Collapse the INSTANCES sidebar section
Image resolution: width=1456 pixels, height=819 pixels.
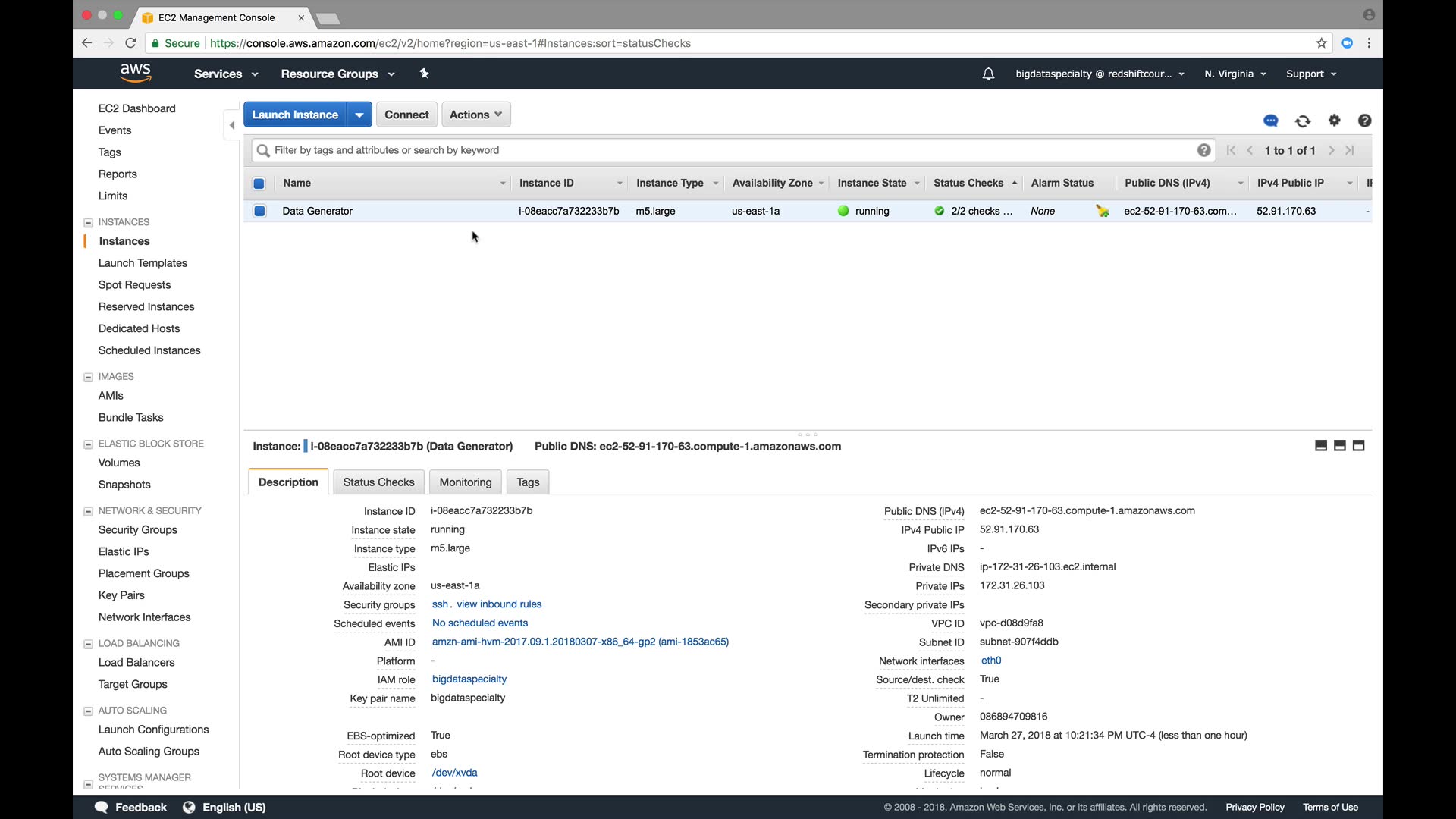coord(88,223)
